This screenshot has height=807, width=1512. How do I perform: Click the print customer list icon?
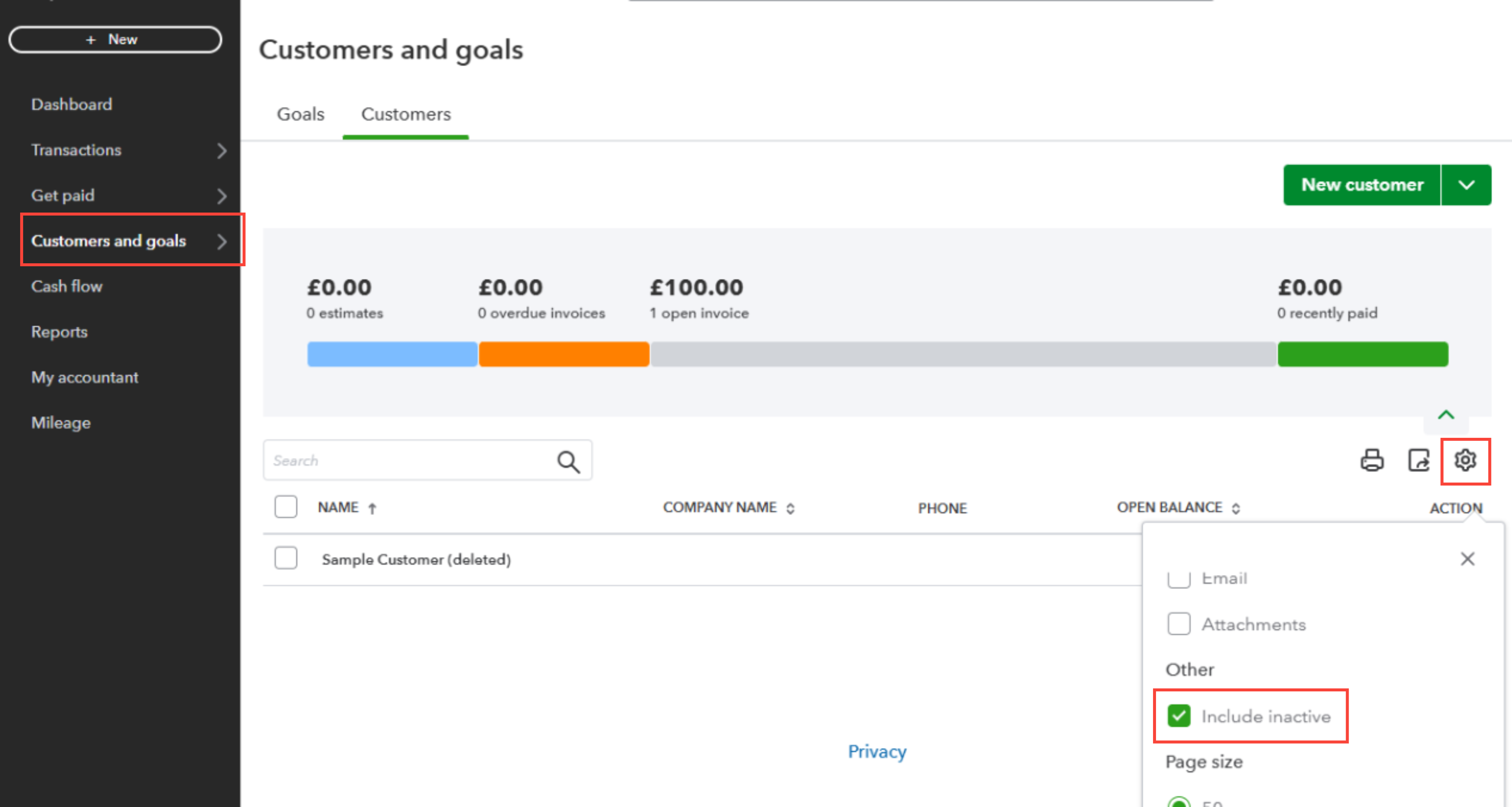1372,461
